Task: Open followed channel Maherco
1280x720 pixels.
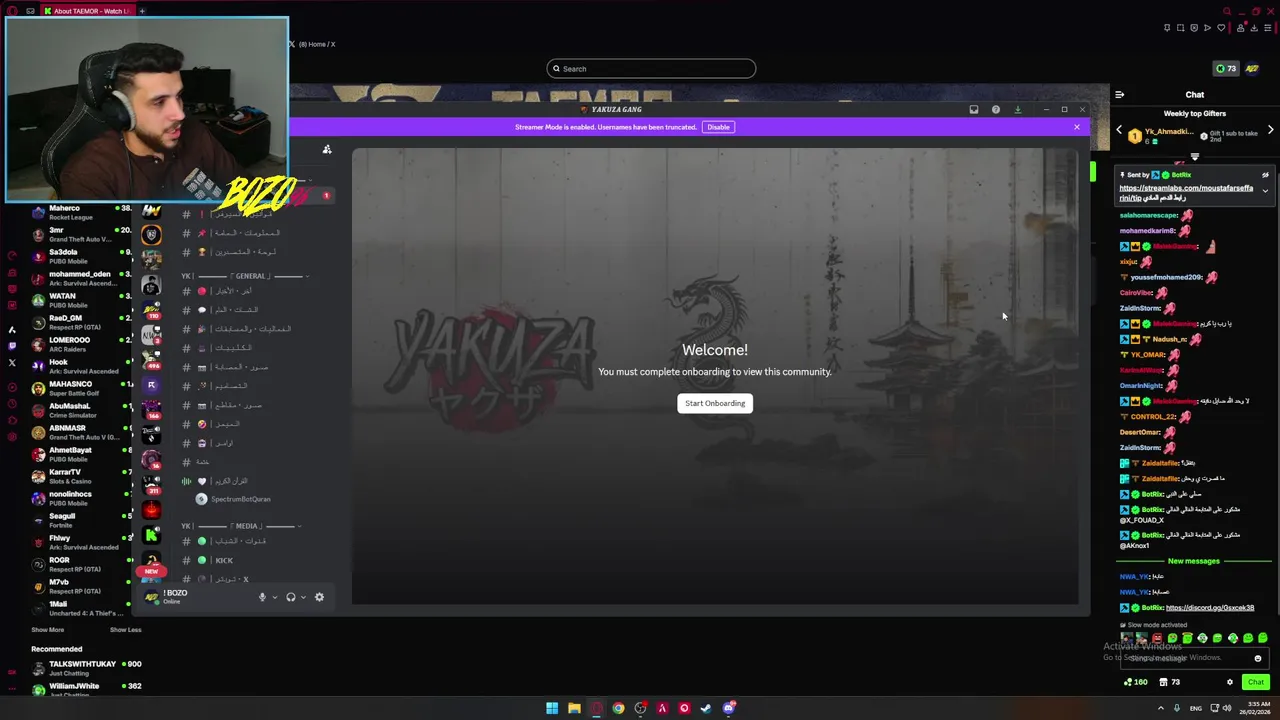Action: tap(82, 212)
